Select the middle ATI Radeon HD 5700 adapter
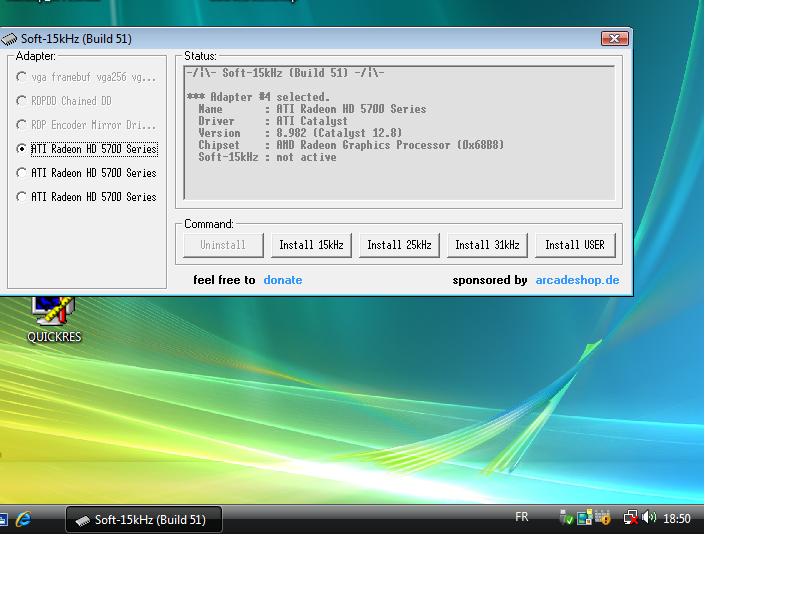The image size is (800, 600). click(86, 173)
